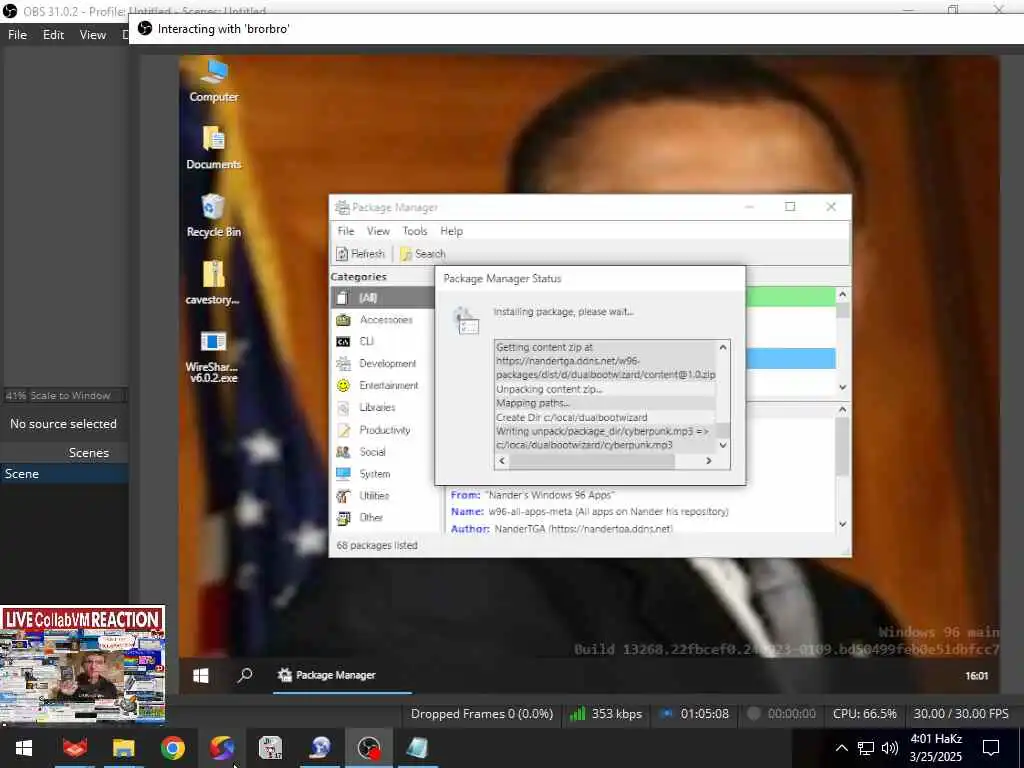Show hidden system tray icons chevron
1024x768 pixels.
click(x=842, y=748)
